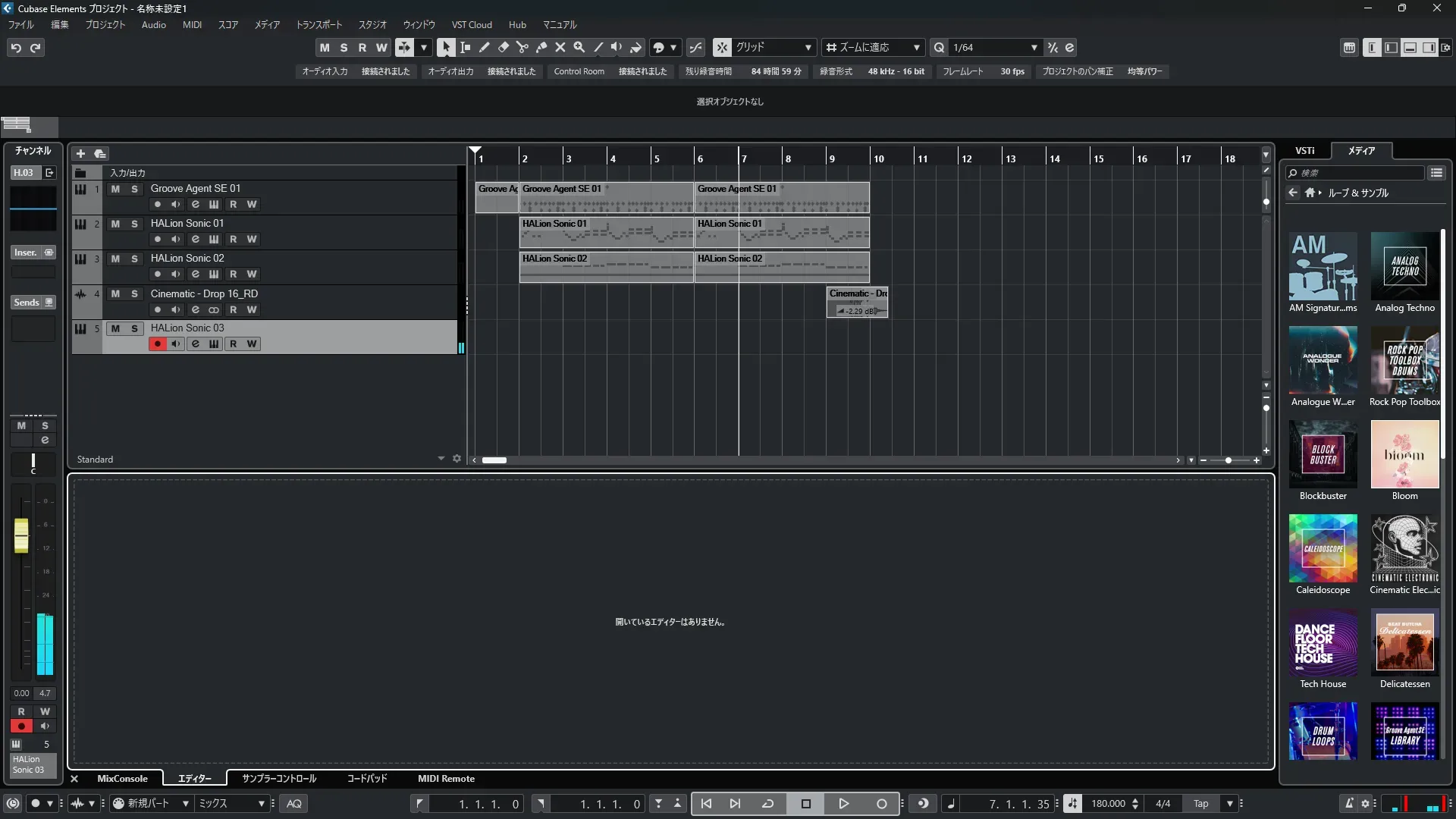Click the Tap tempo button

1200,803
